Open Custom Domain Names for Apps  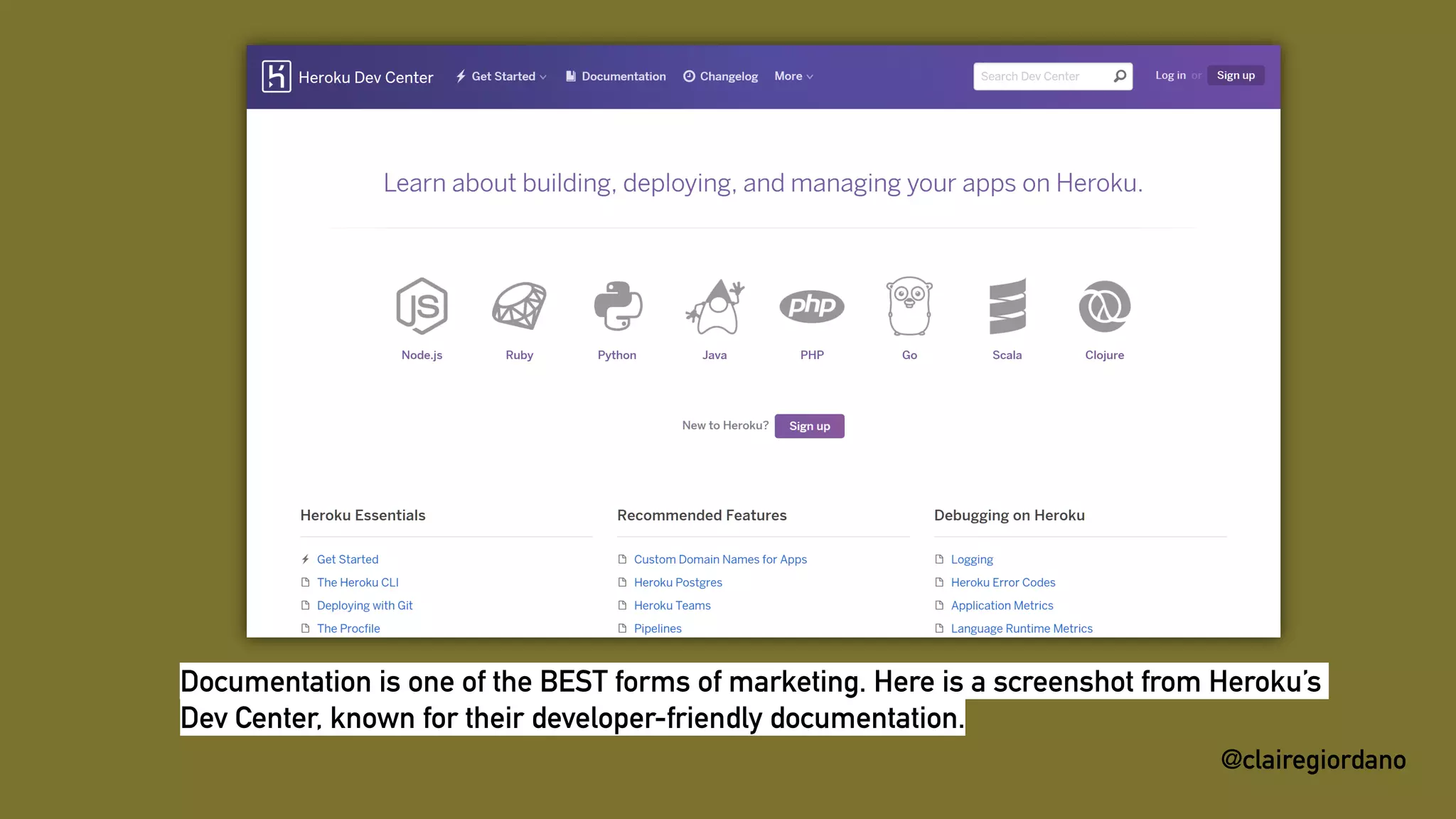coord(720,560)
